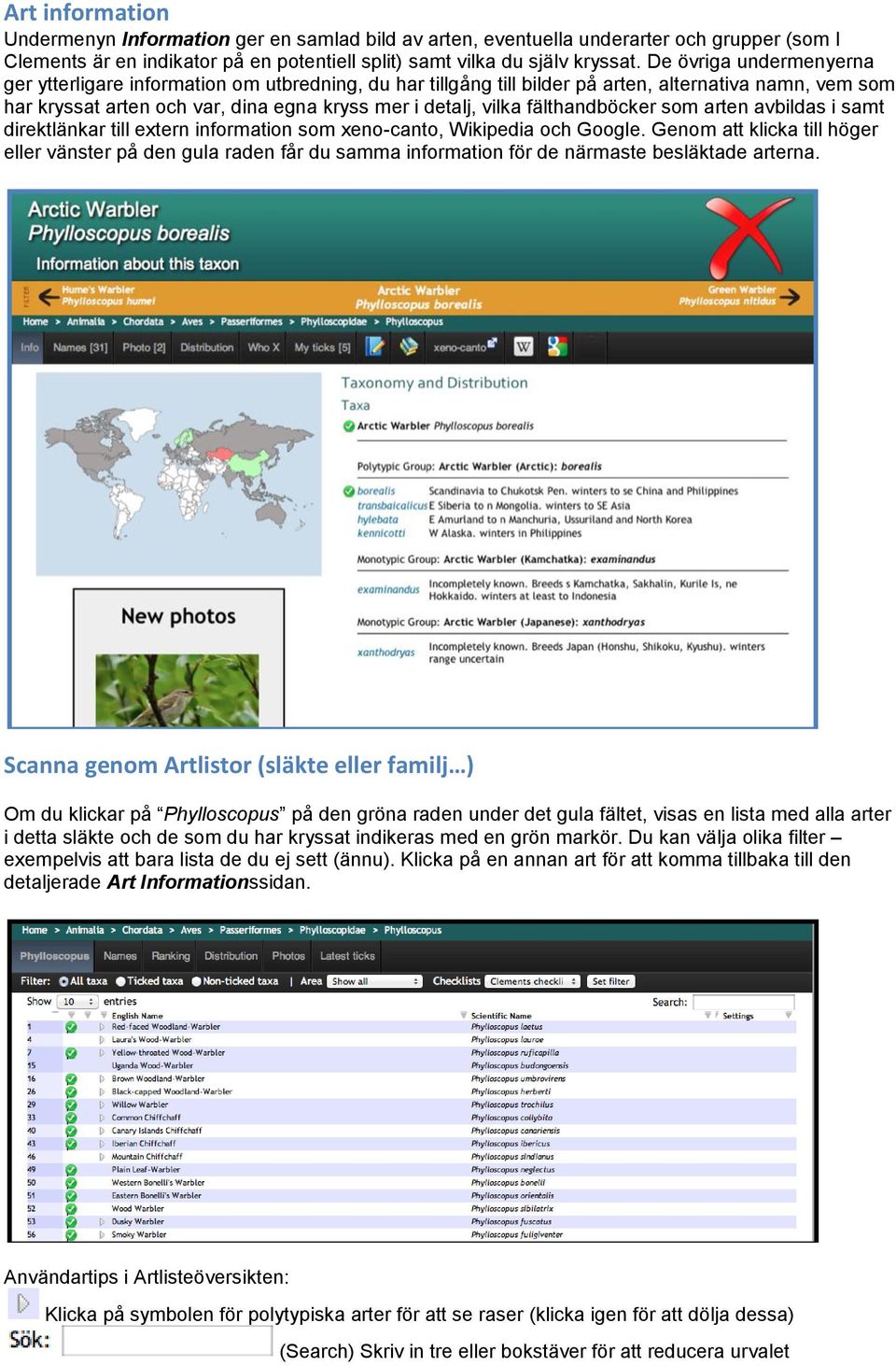This screenshot has width=896, height=1365.
Task: Open the Google search icon
Action: [x=557, y=346]
